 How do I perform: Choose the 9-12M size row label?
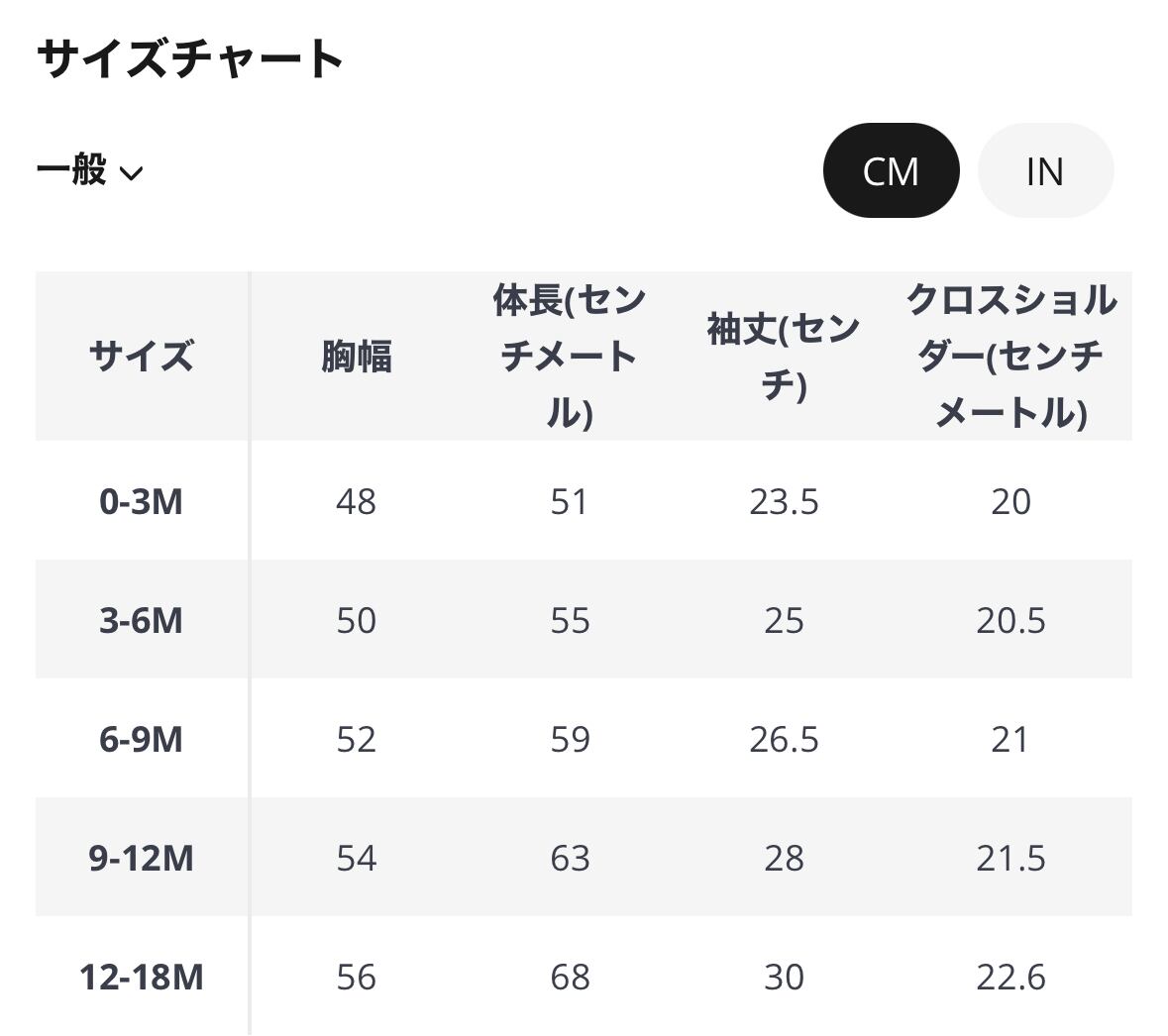141,859
